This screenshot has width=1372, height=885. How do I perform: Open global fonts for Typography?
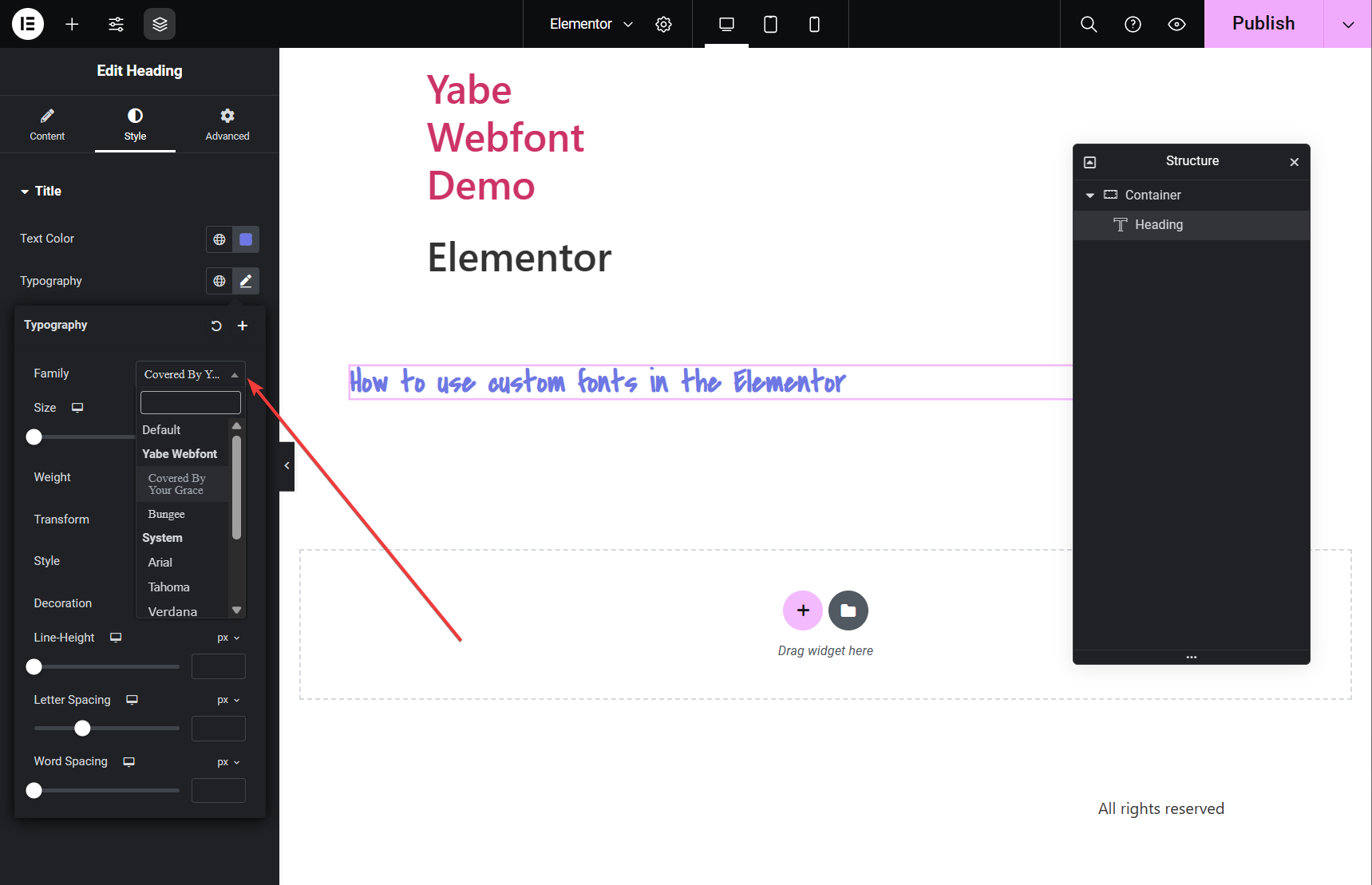pos(219,281)
